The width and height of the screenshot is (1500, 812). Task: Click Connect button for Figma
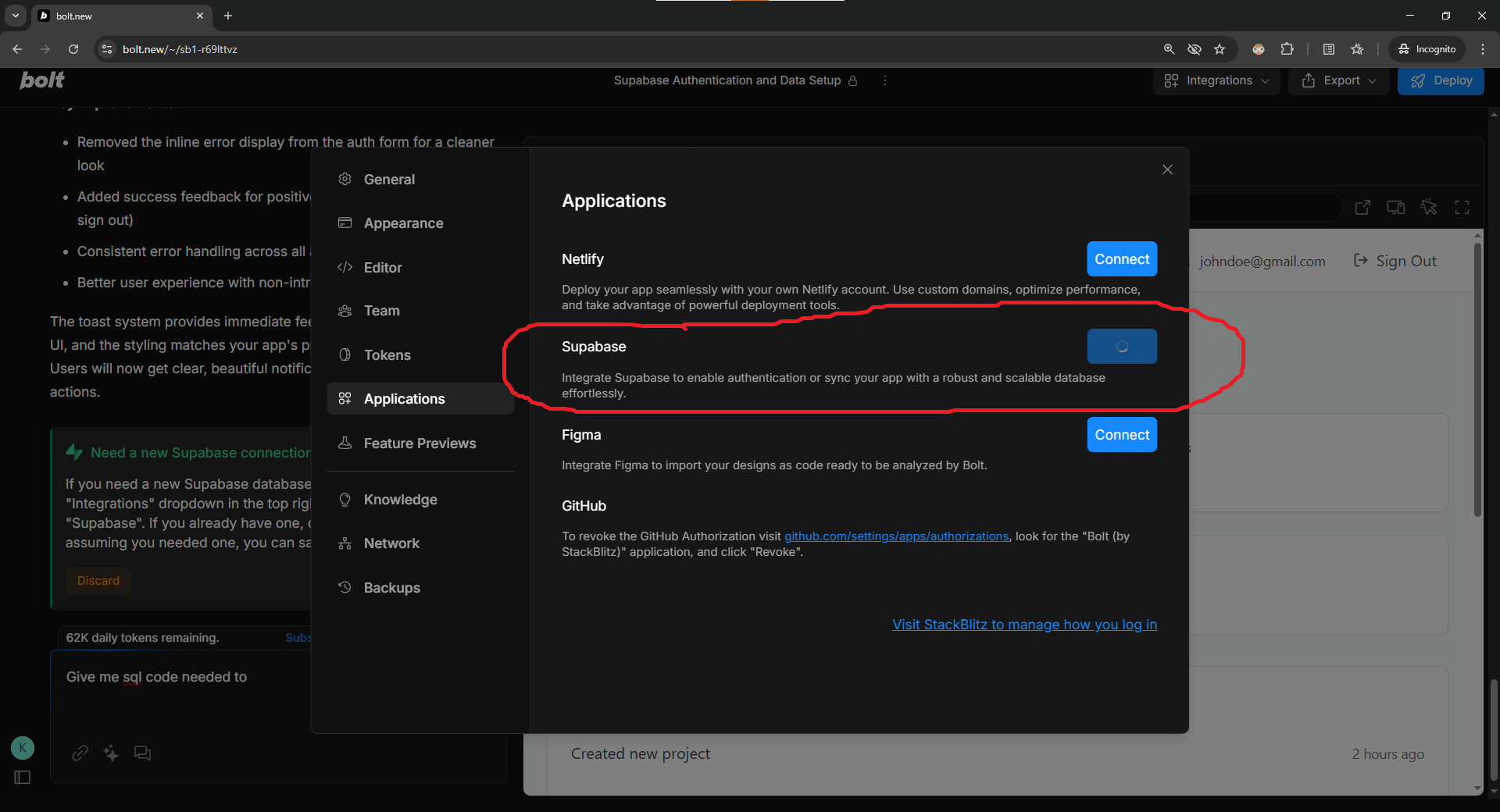pyautogui.click(x=1122, y=434)
